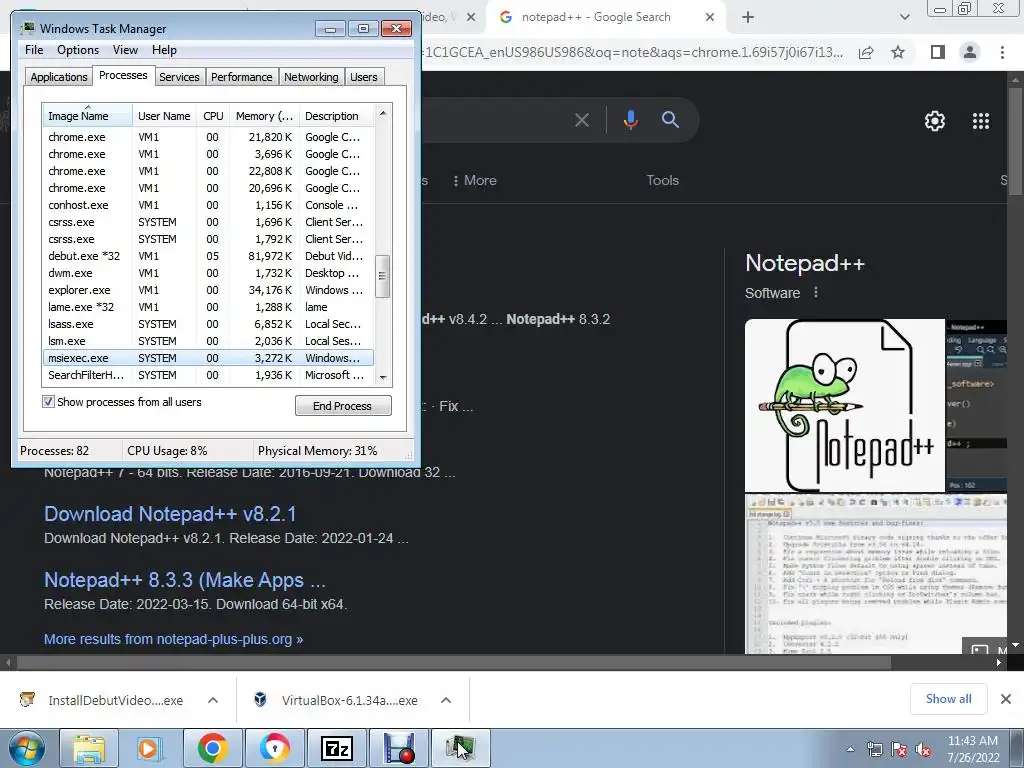Click the Google voice search microphone icon
This screenshot has height=768, width=1024.
[630, 120]
